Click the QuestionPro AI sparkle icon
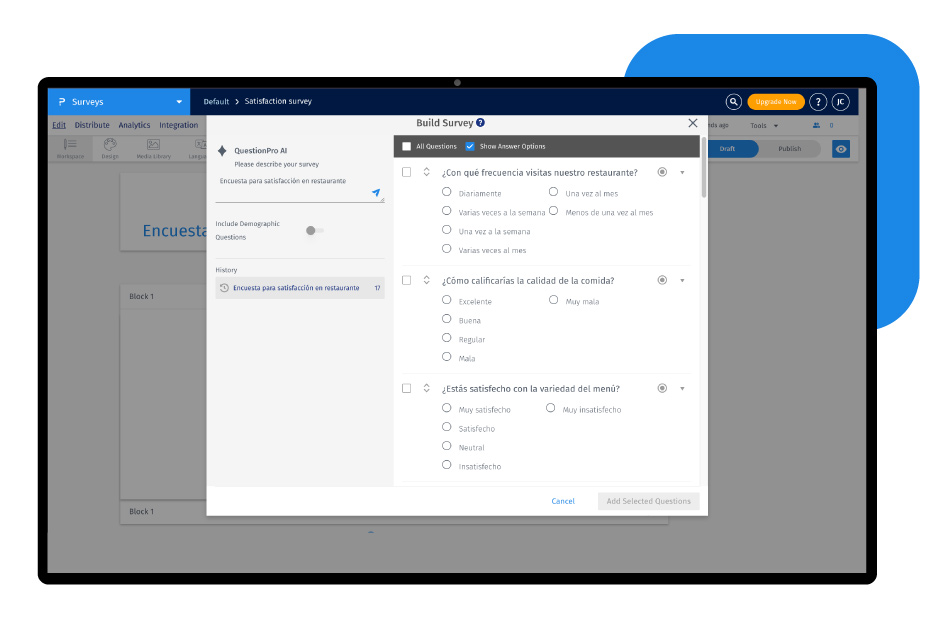 point(222,151)
